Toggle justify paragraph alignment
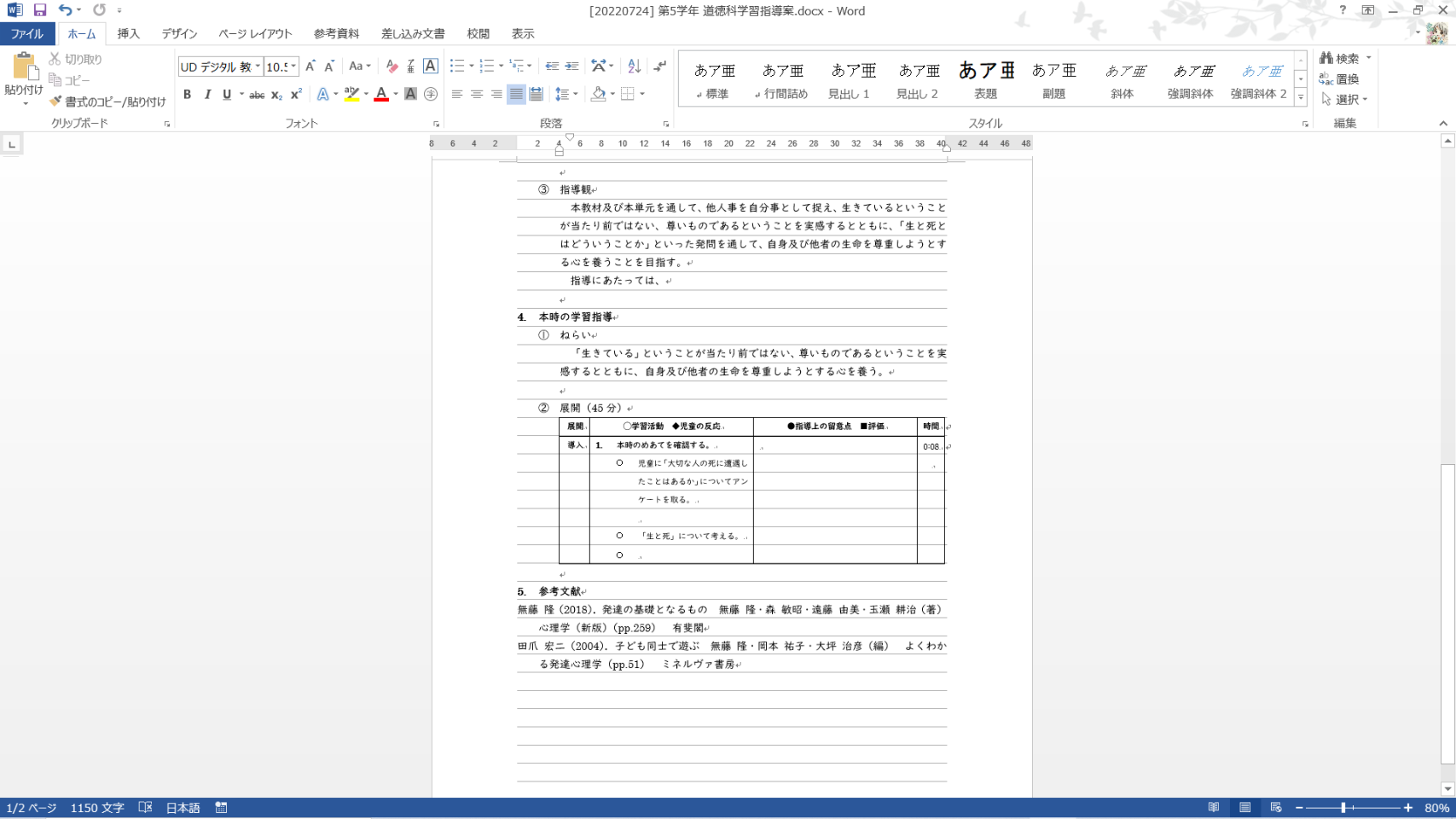This screenshot has height=819, width=1456. tap(516, 95)
